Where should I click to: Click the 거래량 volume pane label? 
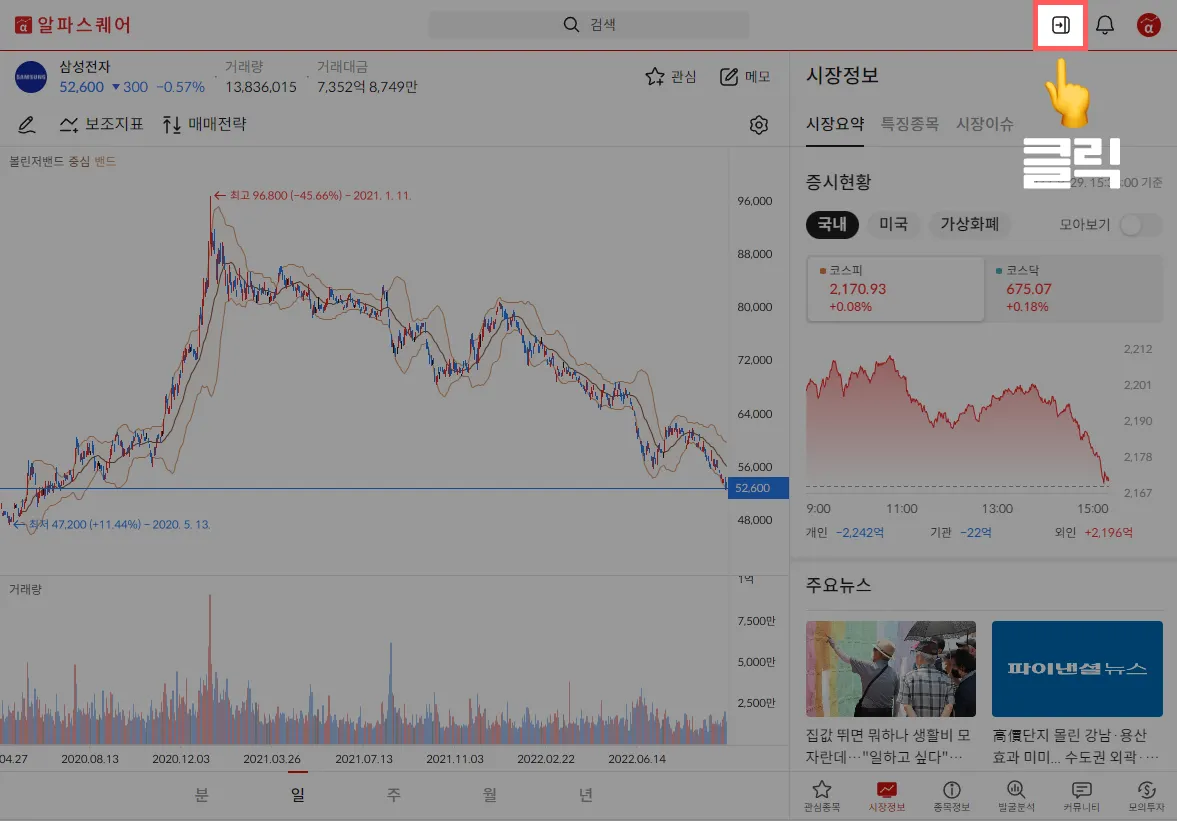[x=26, y=589]
